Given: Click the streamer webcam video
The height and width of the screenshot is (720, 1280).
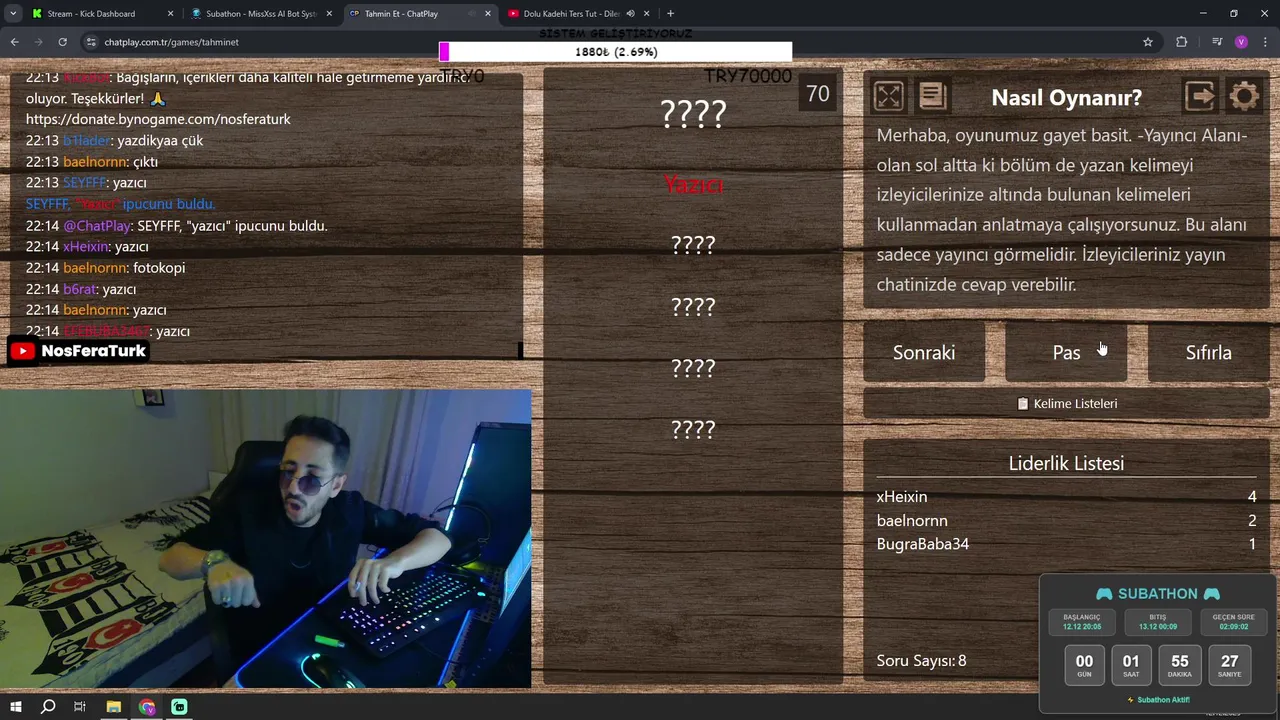Looking at the screenshot, I should pyautogui.click(x=265, y=538).
